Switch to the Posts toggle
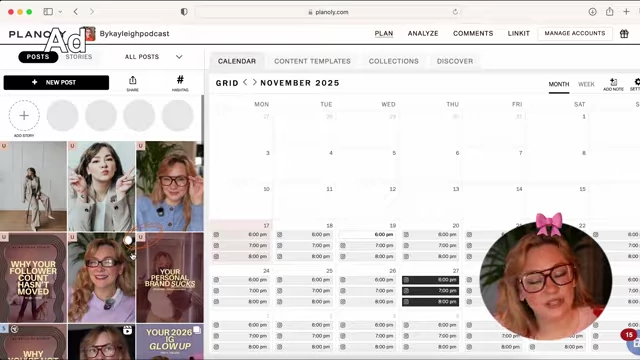This screenshot has width=640, height=360. click(38, 57)
